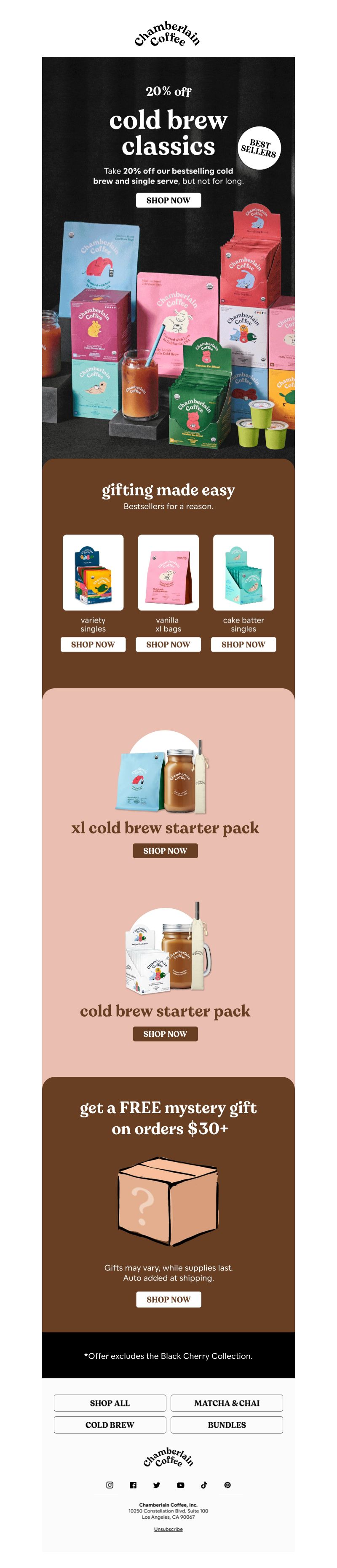Click the Chamberlain Coffee header logo

(168, 34)
